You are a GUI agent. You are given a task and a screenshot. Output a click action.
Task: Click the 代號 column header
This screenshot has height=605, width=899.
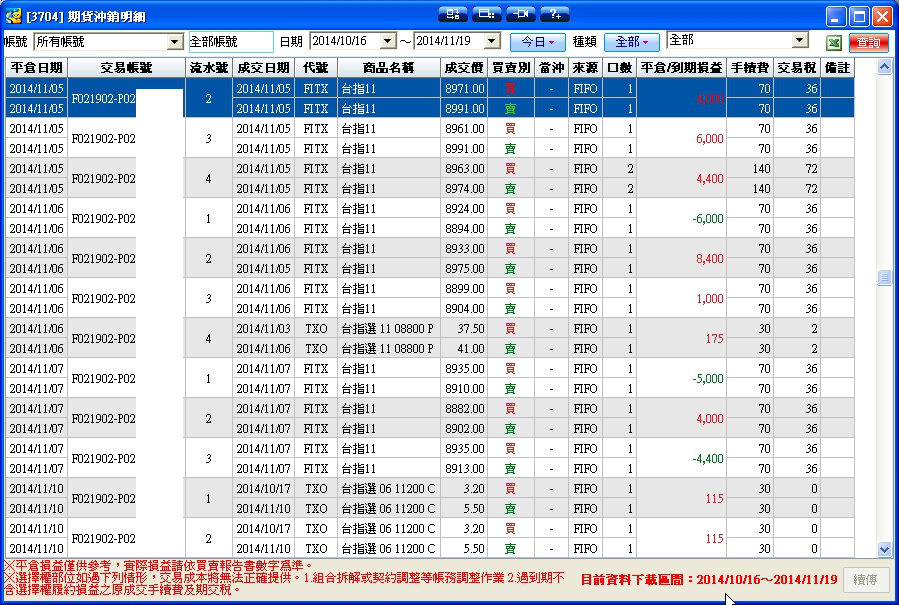click(316, 68)
